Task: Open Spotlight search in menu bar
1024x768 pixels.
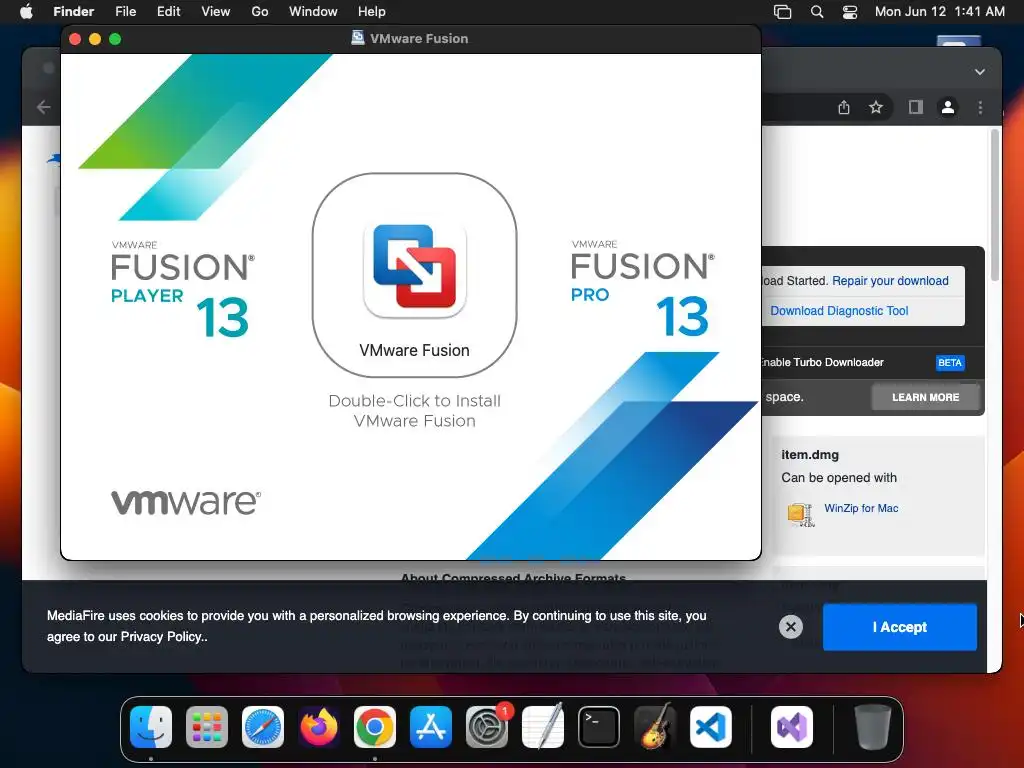Action: [x=817, y=12]
